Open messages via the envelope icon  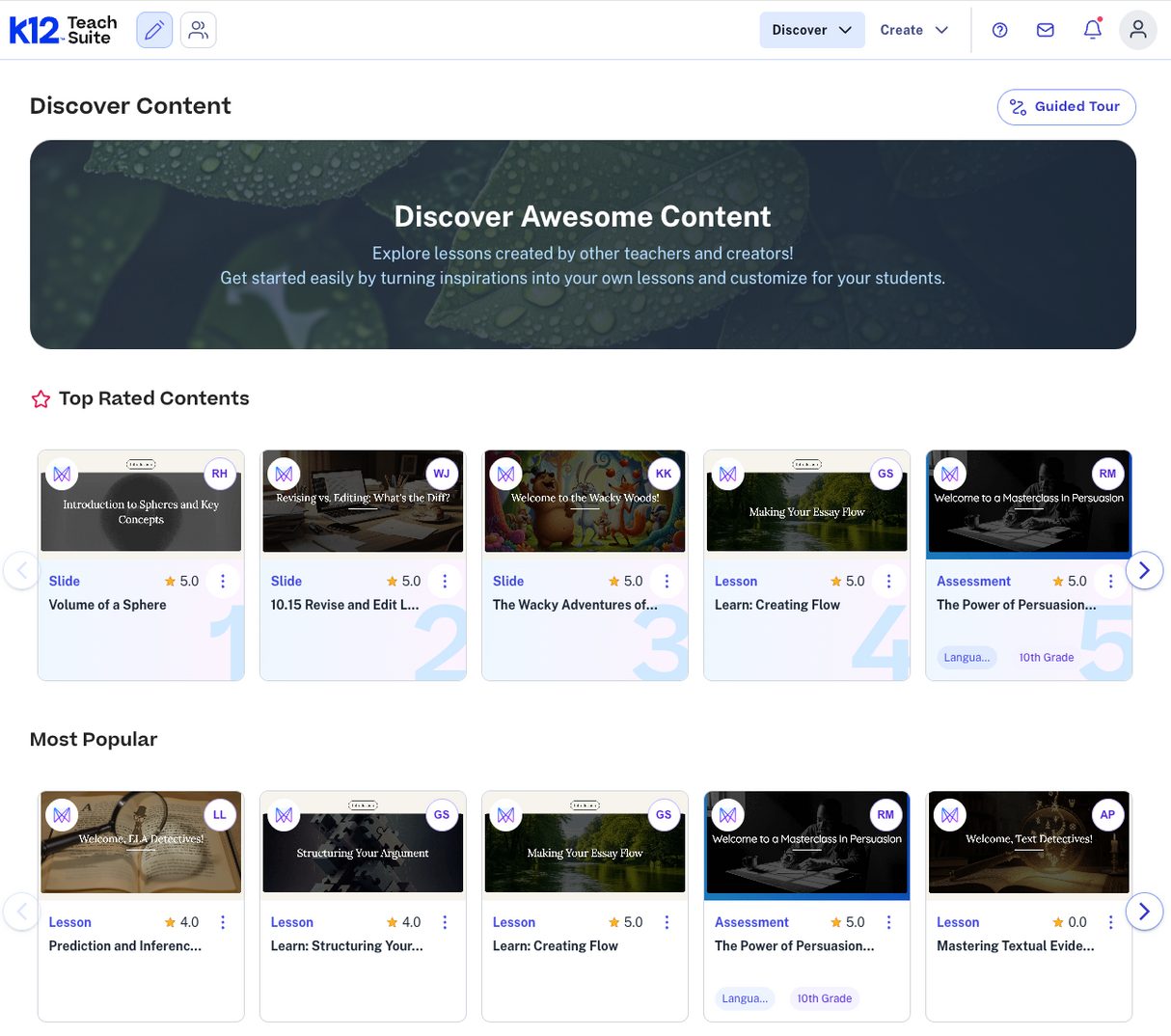[1045, 30]
